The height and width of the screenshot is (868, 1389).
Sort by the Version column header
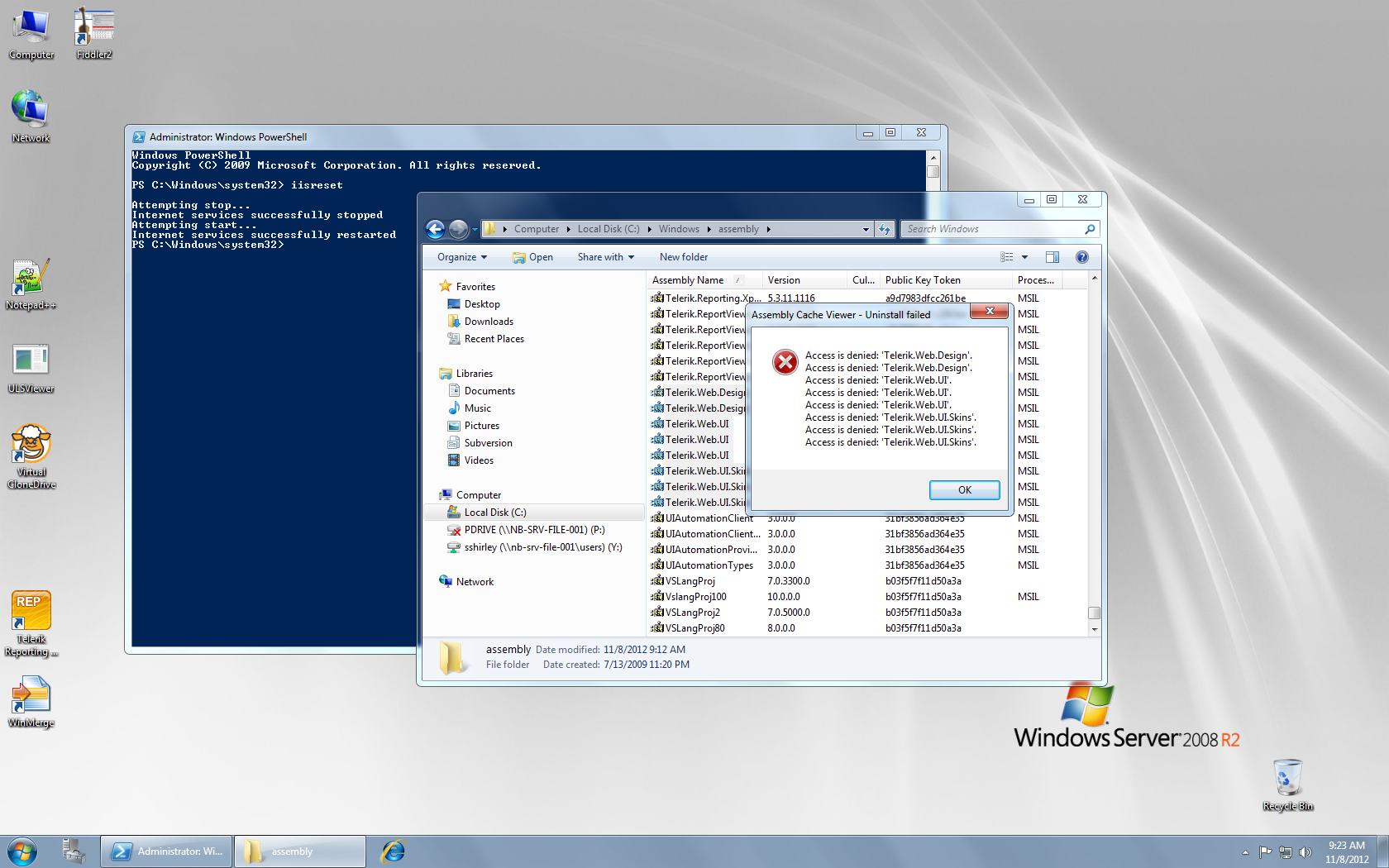point(805,280)
